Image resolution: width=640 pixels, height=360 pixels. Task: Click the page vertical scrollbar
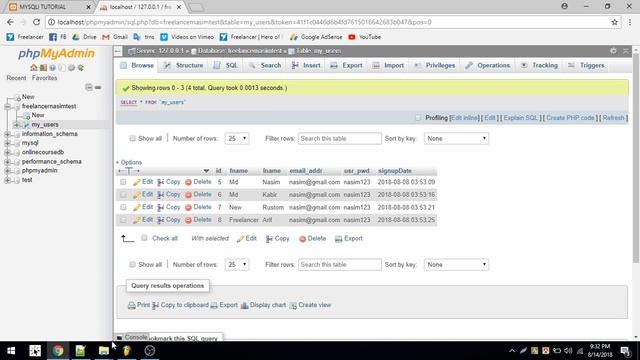pos(636,159)
